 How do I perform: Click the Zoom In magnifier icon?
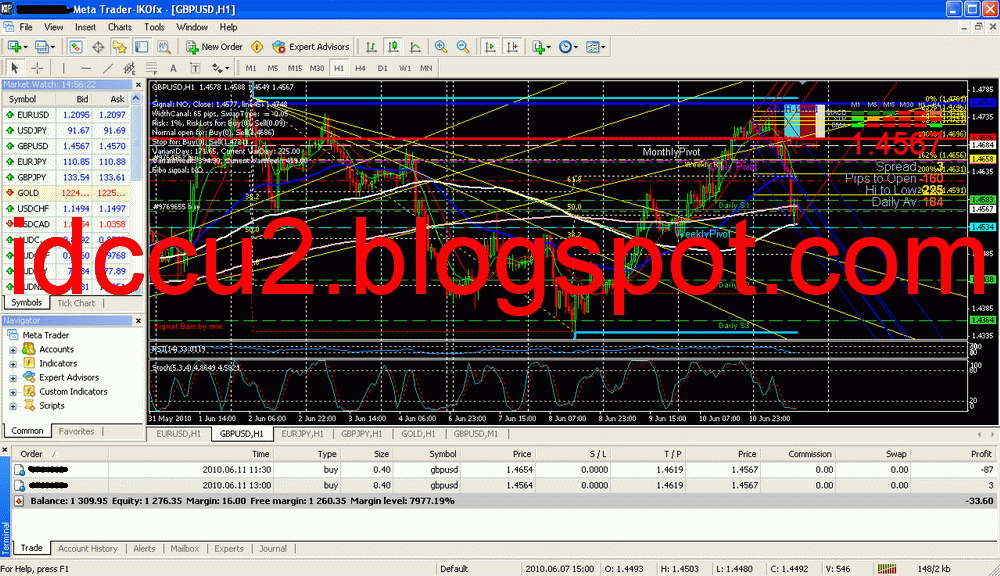[441, 47]
